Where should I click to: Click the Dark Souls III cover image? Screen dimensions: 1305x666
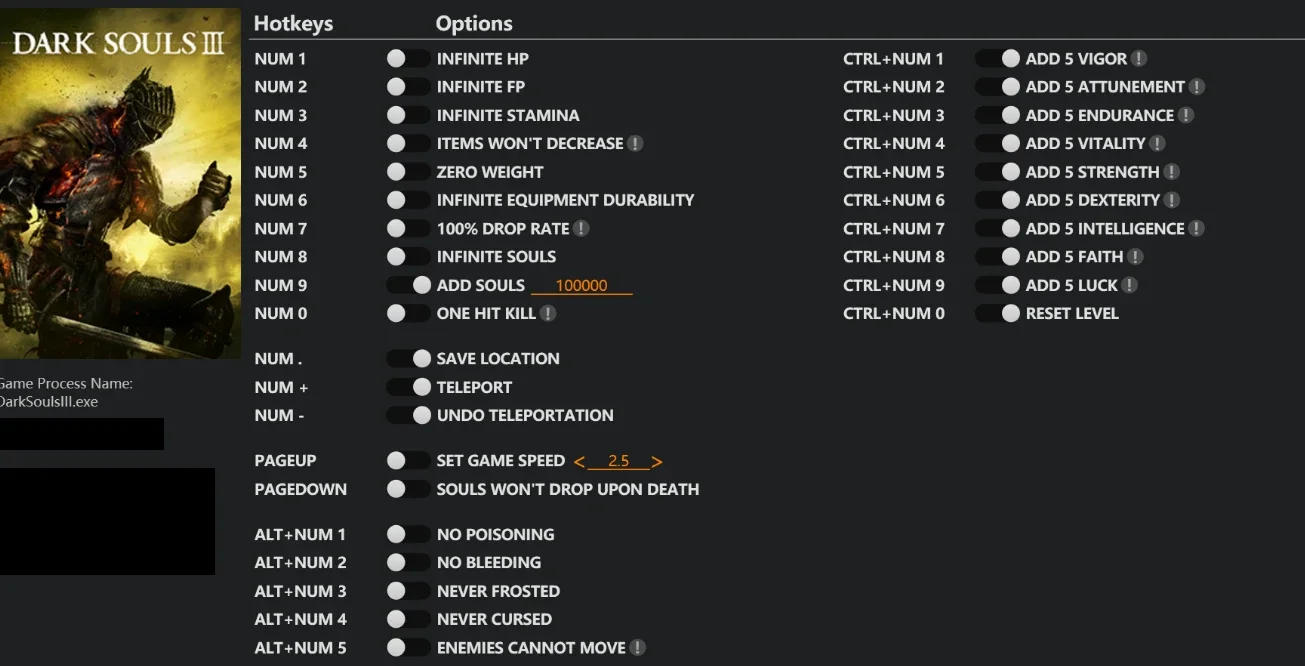120,184
